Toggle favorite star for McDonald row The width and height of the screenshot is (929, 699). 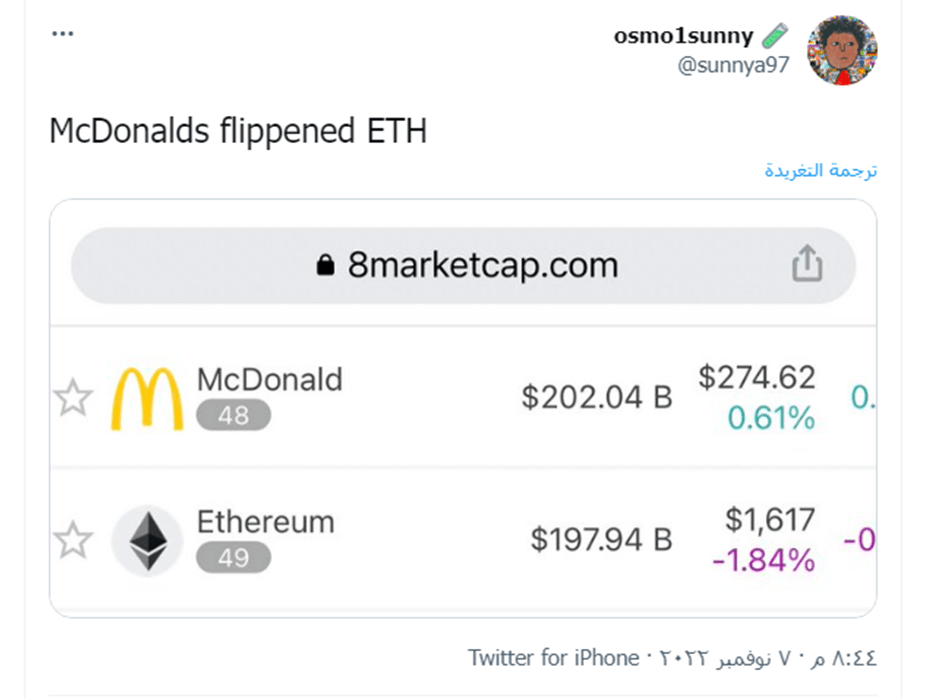click(x=73, y=397)
